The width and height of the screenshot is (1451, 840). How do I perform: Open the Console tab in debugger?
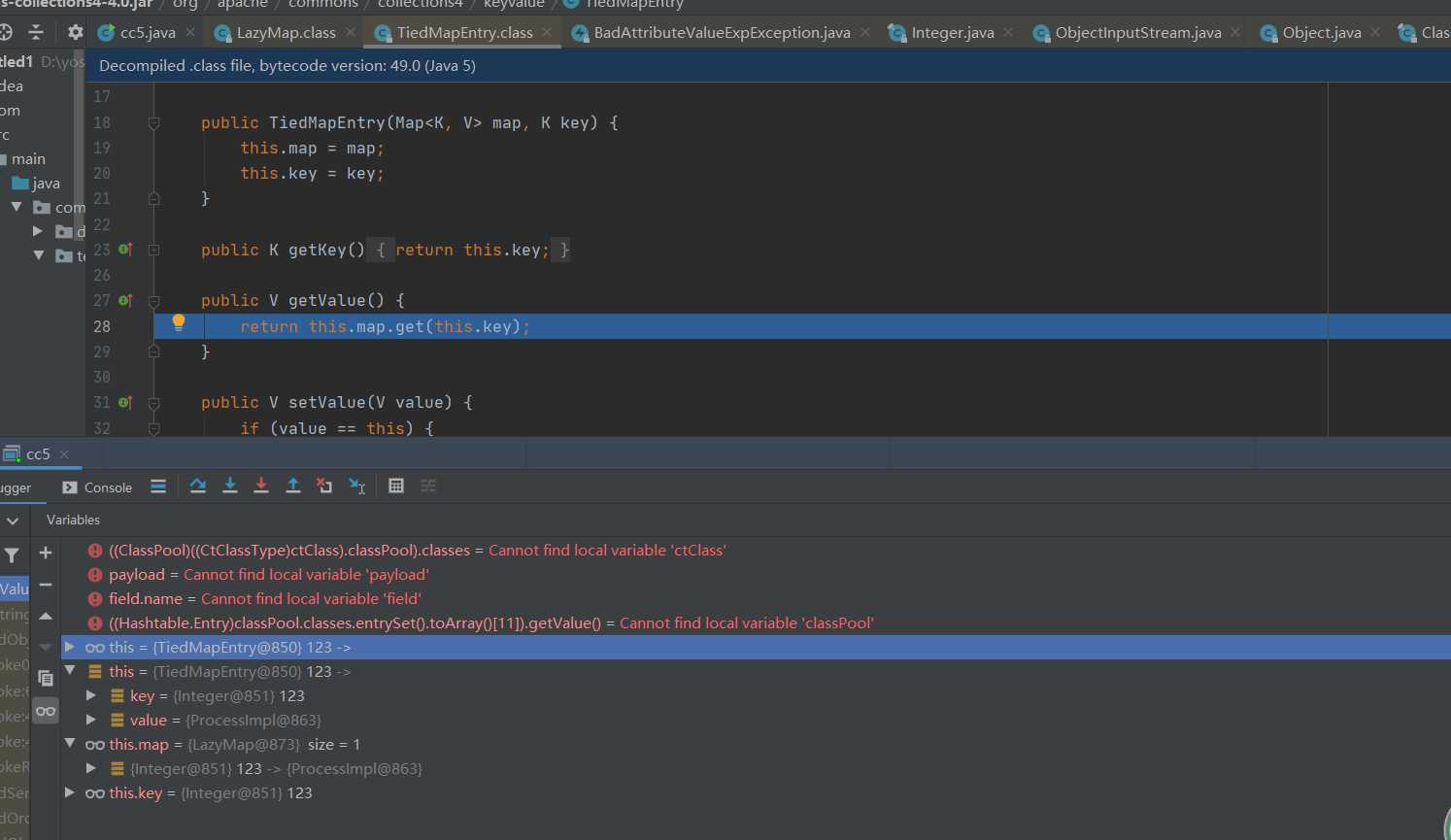(97, 487)
